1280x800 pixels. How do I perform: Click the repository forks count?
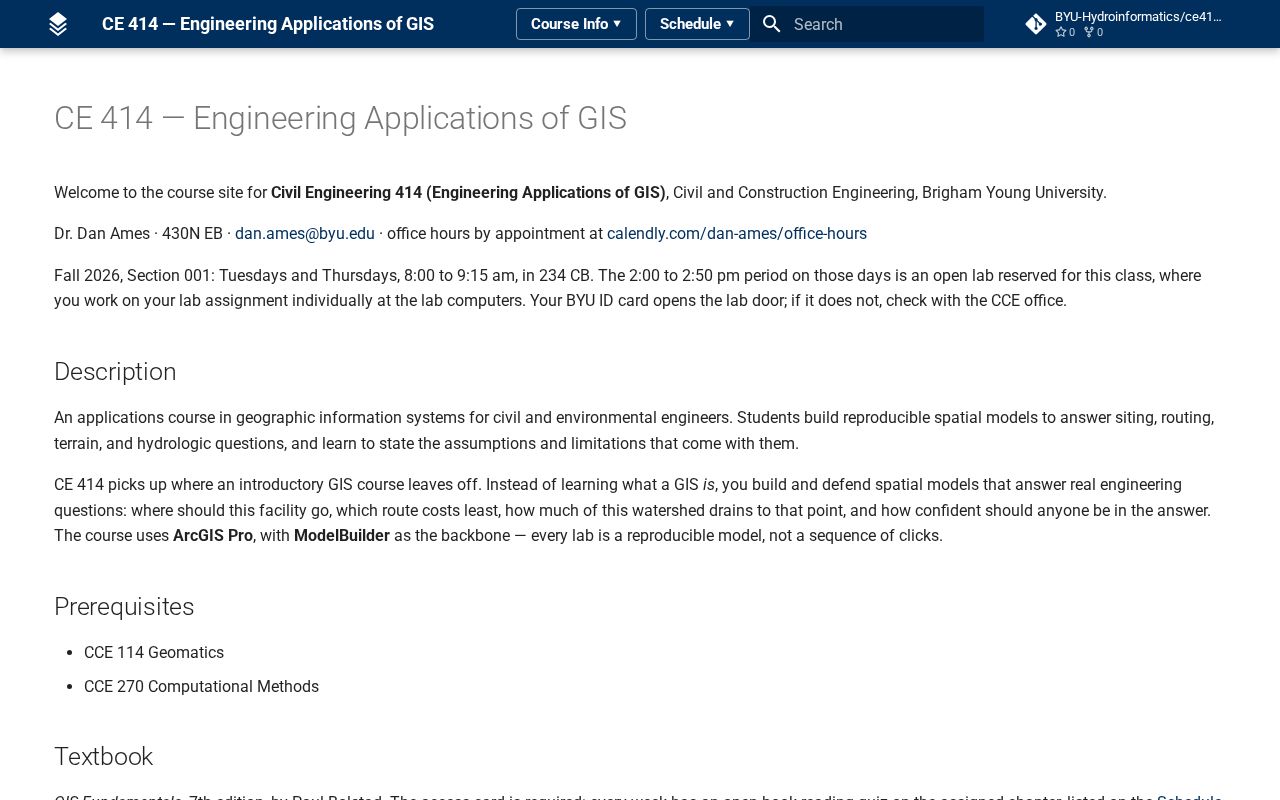coord(1093,32)
